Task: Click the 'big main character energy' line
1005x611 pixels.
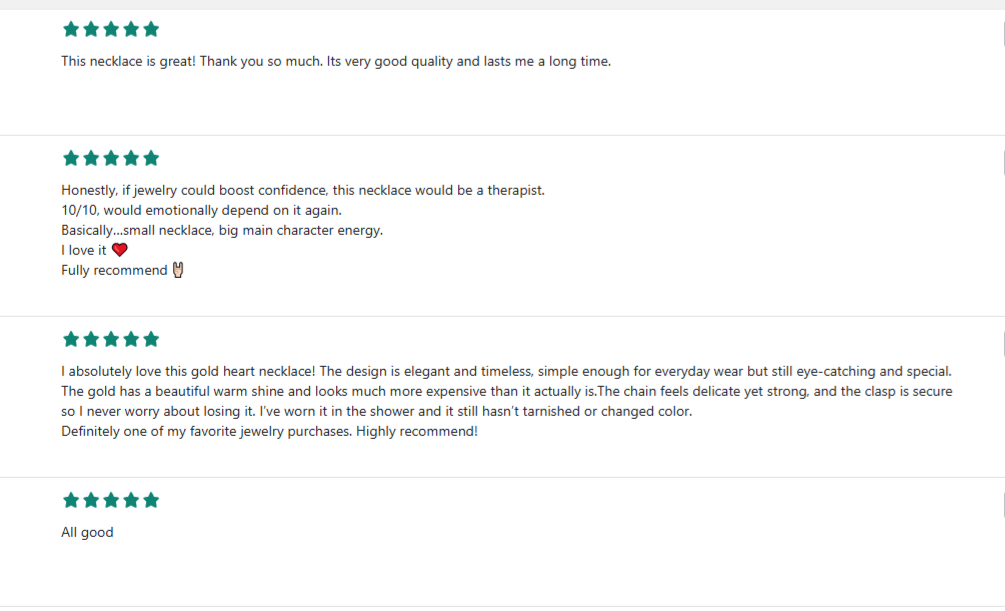Action: 222,230
